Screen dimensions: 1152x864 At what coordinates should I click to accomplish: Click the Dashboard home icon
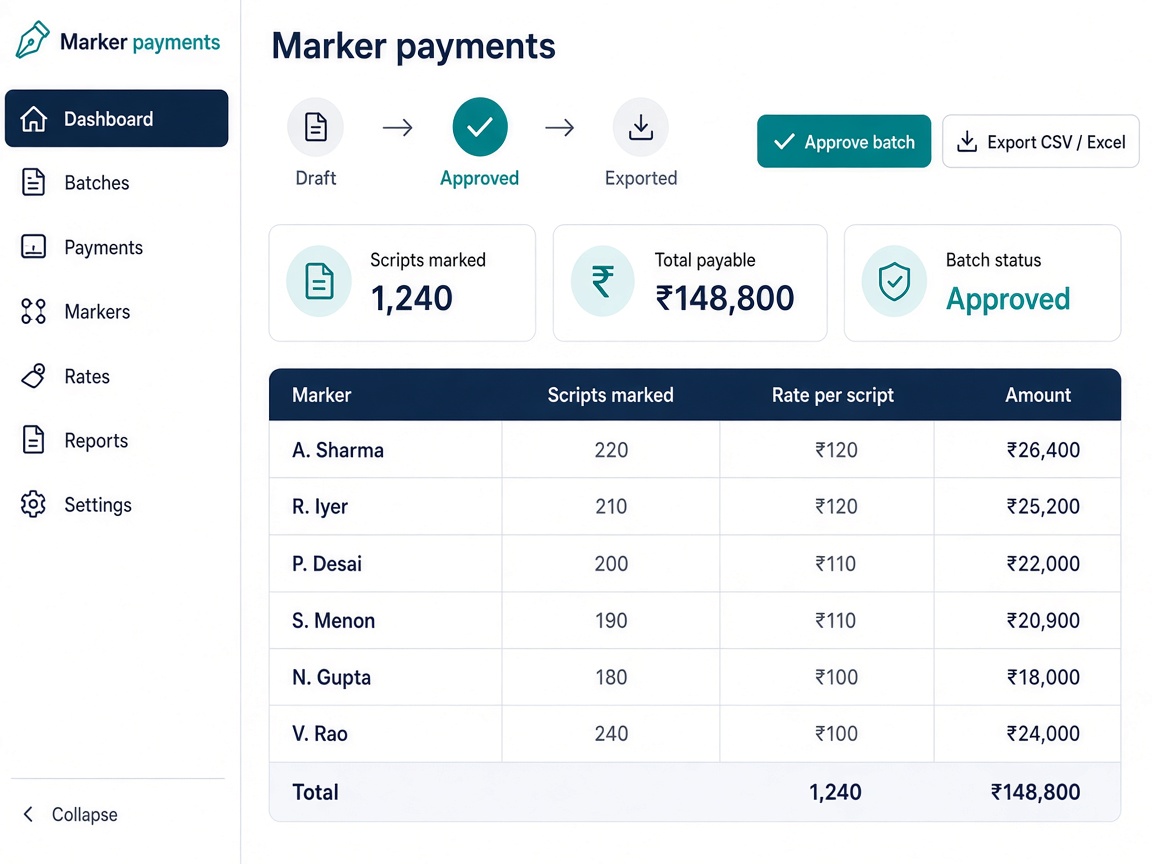33,118
